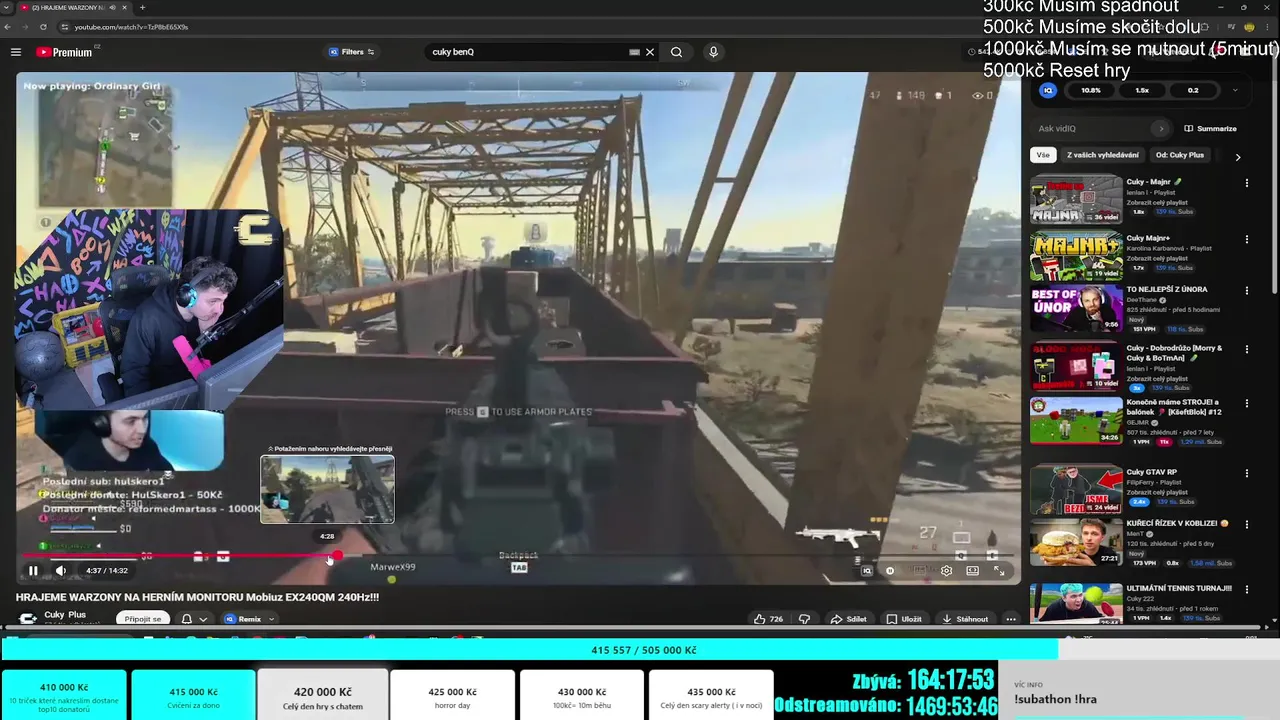Mute the video volume

(60, 571)
